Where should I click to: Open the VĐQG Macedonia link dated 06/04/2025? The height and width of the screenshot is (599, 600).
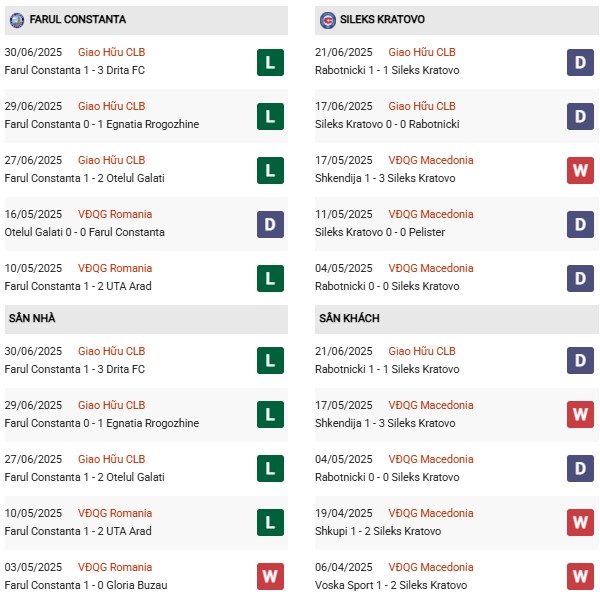tap(431, 567)
